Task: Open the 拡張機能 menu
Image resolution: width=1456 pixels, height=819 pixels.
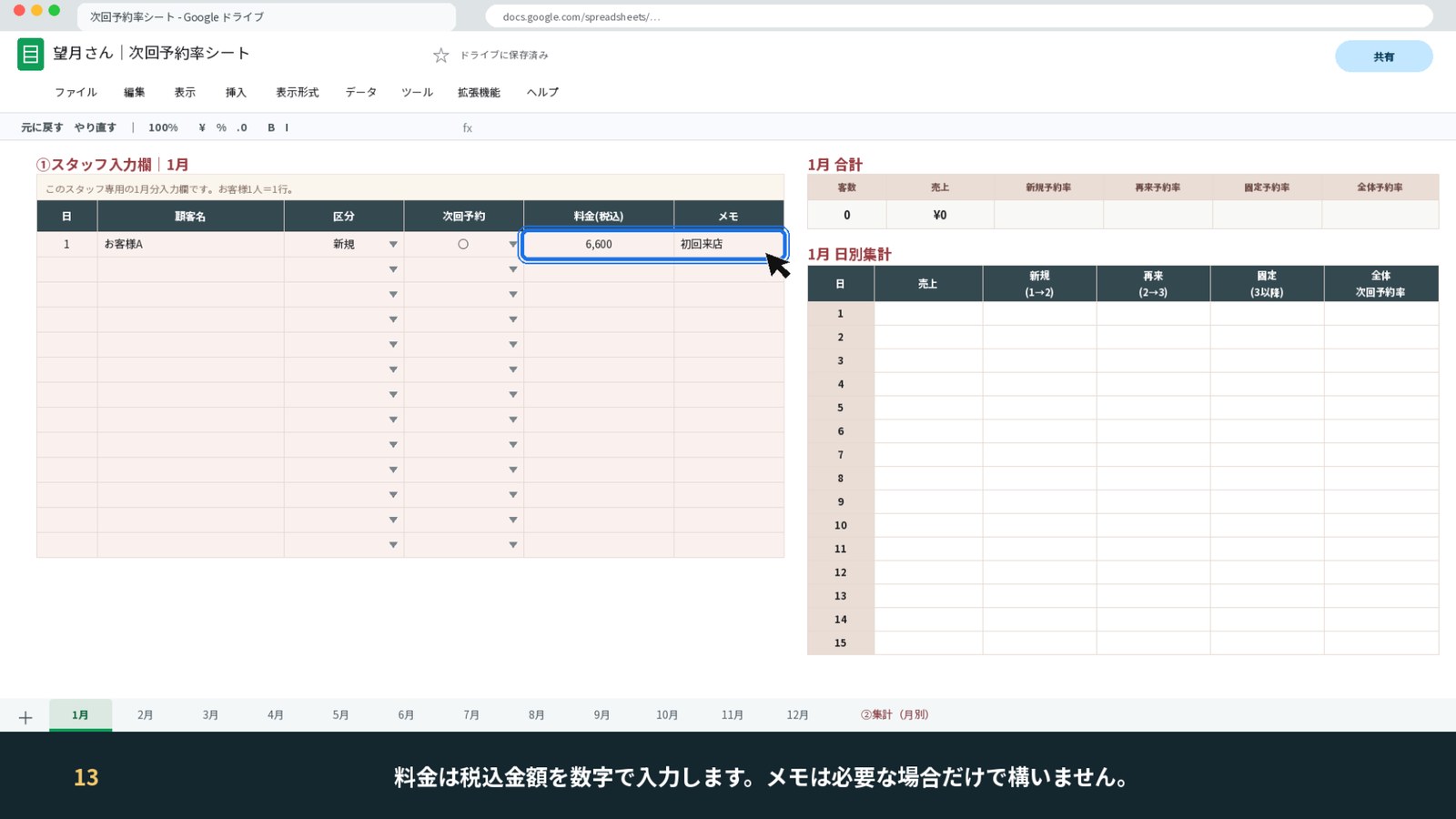Action: pyautogui.click(x=479, y=92)
